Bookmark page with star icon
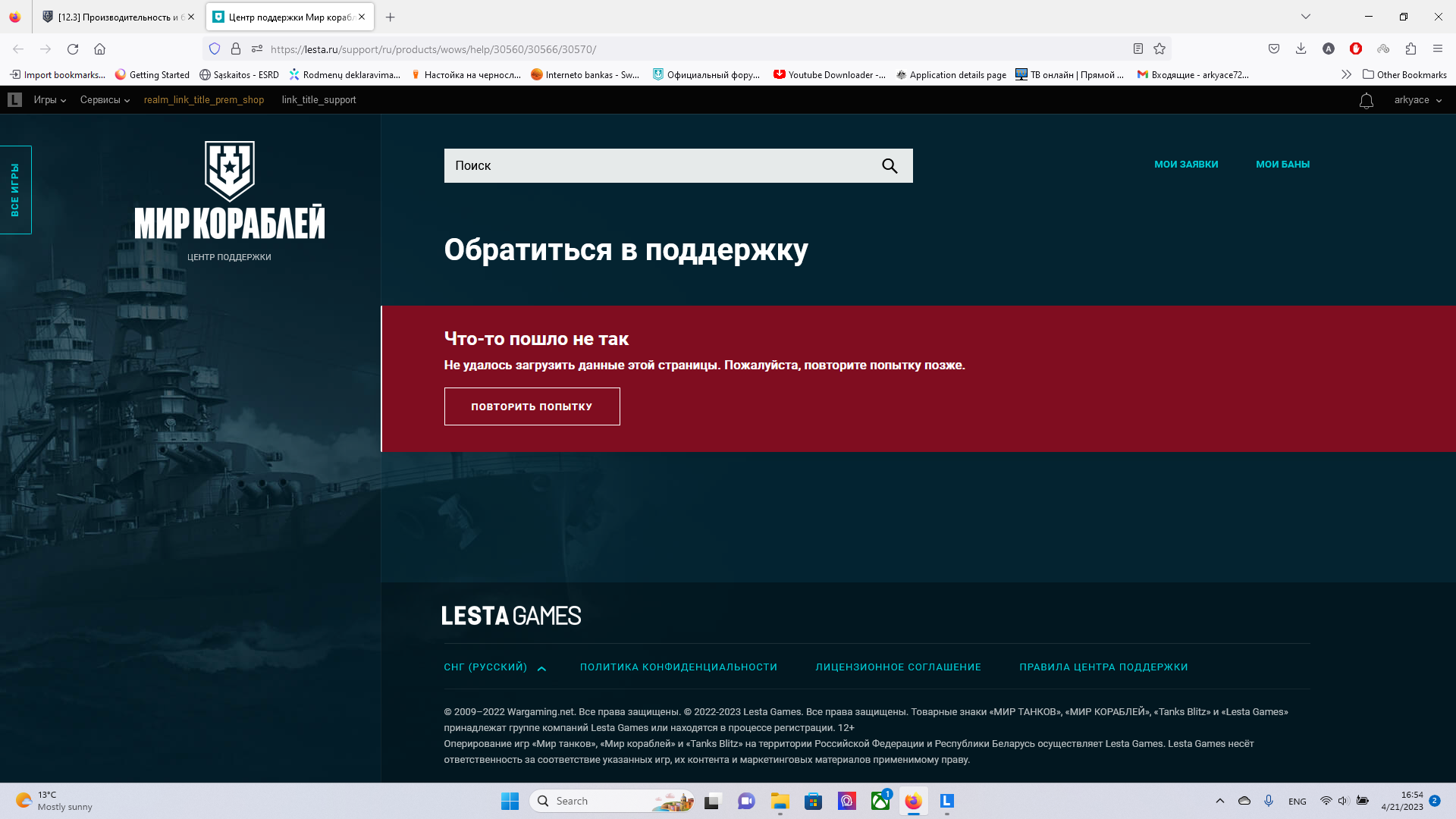The height and width of the screenshot is (819, 1456). pyautogui.click(x=1159, y=49)
